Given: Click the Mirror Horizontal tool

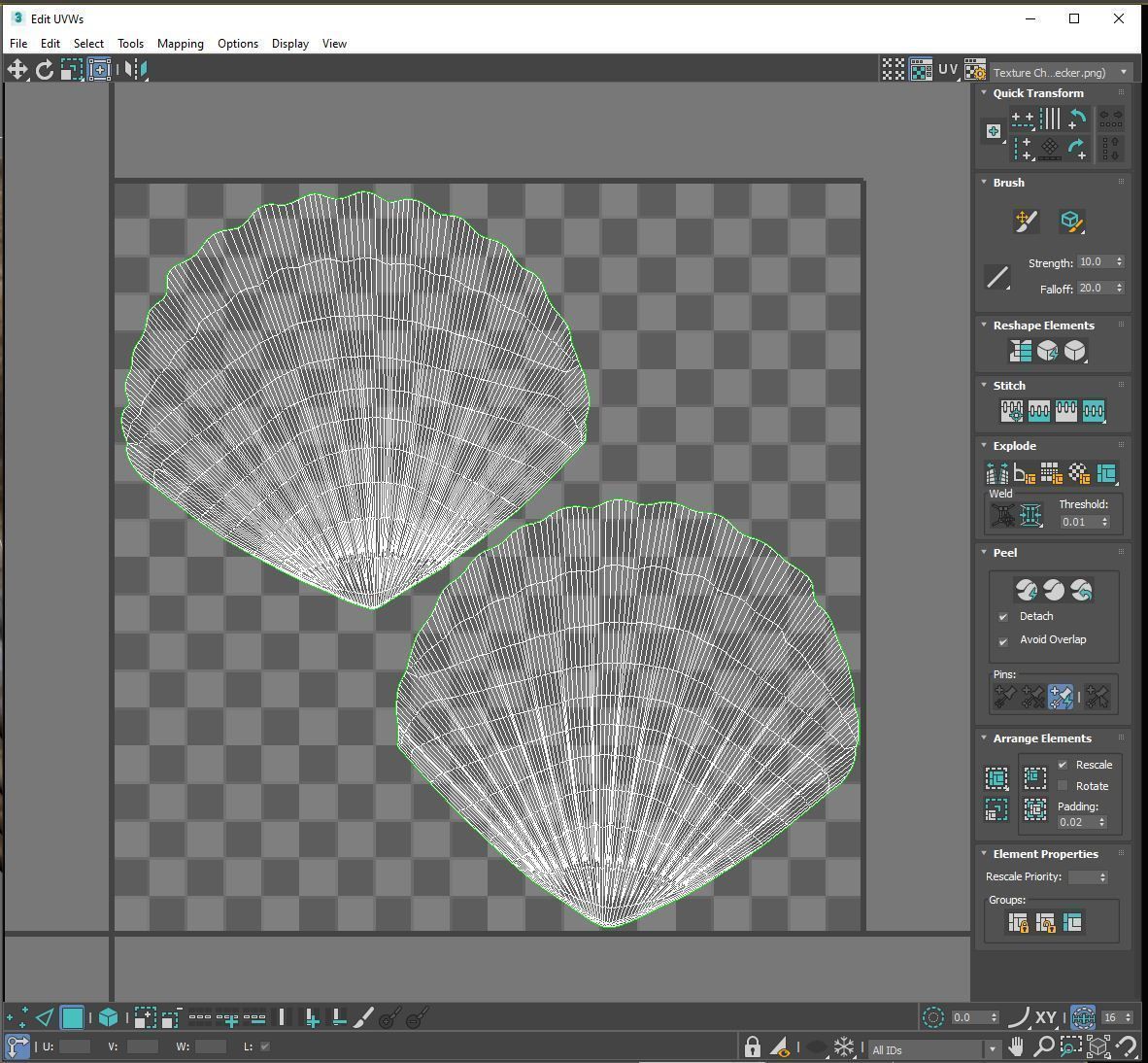Looking at the screenshot, I should (x=136, y=70).
